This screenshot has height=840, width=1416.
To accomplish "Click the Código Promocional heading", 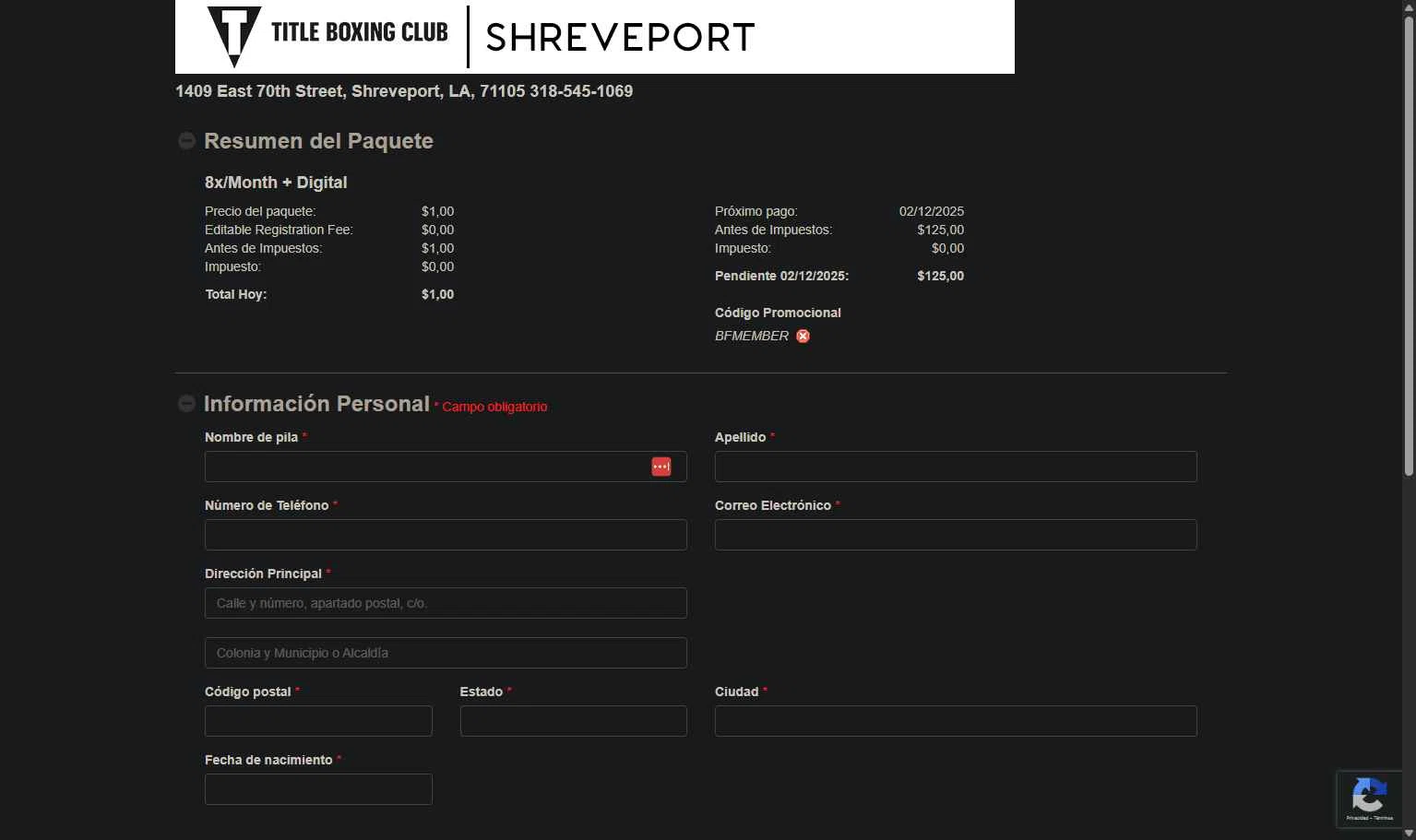I will tap(778, 314).
